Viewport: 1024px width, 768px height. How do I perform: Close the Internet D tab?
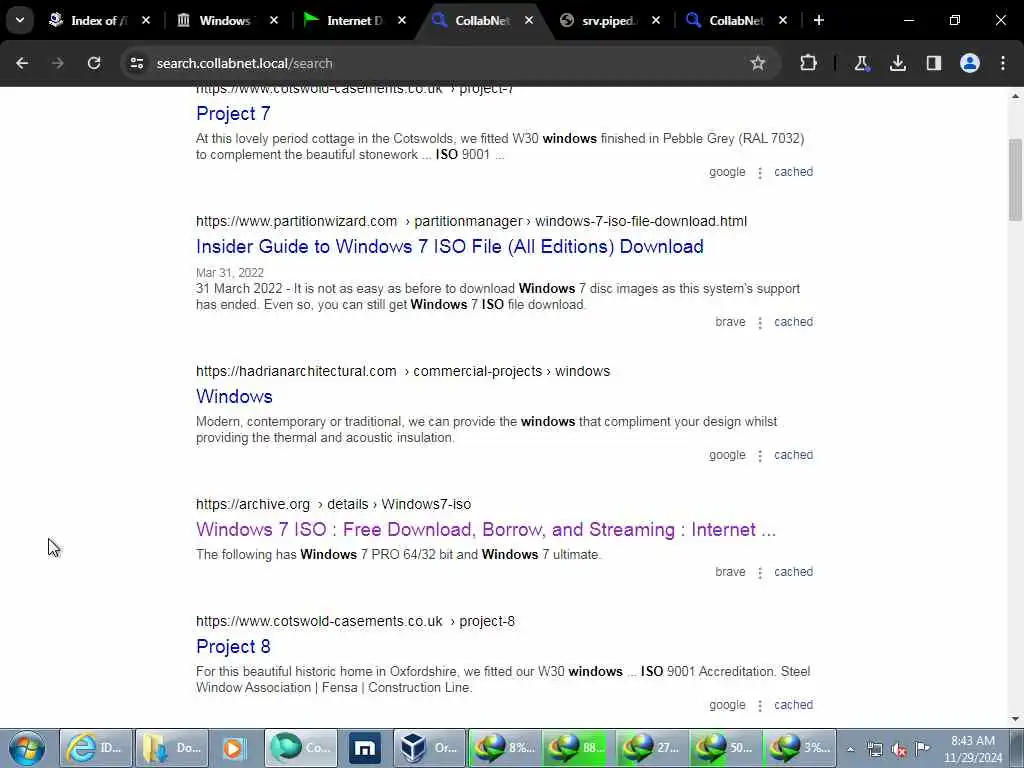[x=402, y=20]
